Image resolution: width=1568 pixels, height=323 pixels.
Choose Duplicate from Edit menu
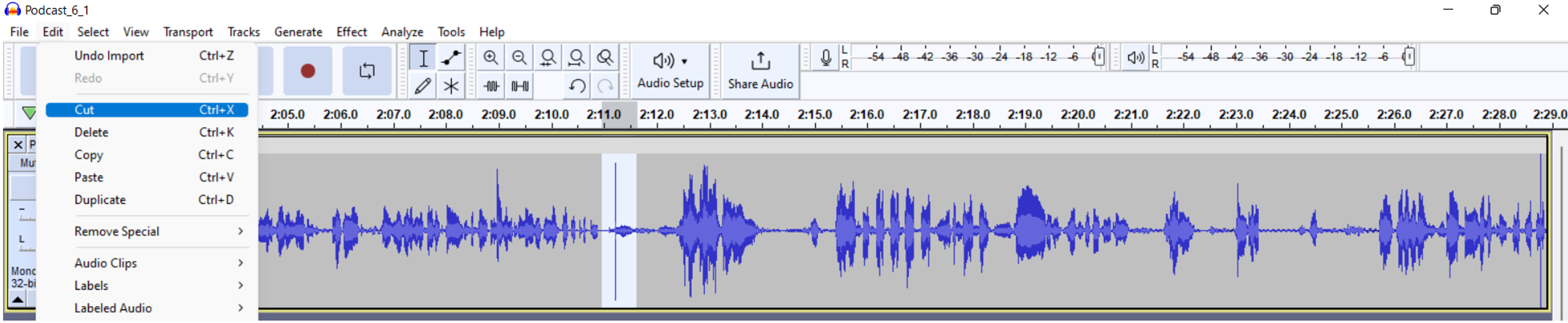pos(147,200)
